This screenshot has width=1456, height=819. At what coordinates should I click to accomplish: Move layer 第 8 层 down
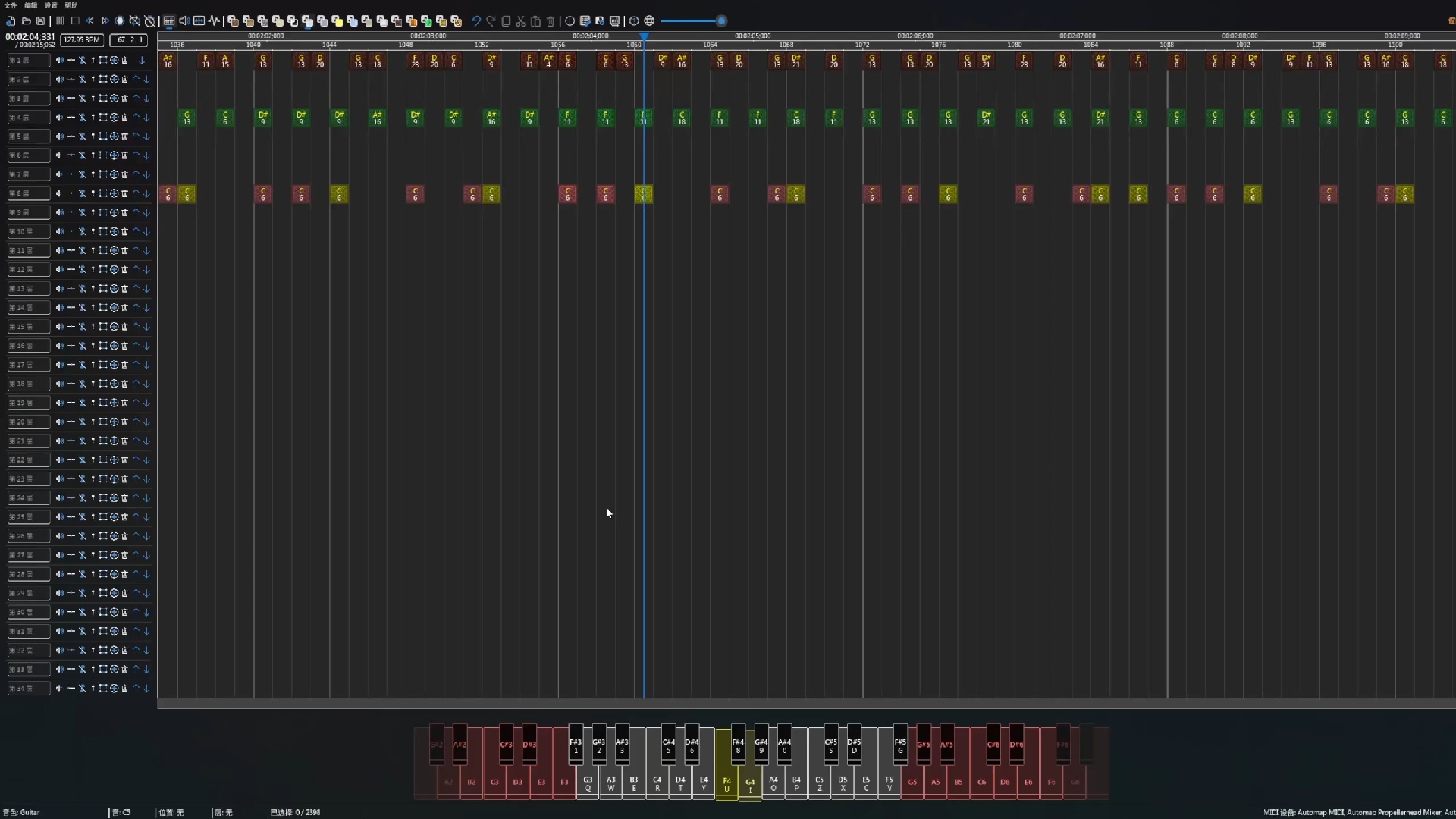pyautogui.click(x=147, y=193)
